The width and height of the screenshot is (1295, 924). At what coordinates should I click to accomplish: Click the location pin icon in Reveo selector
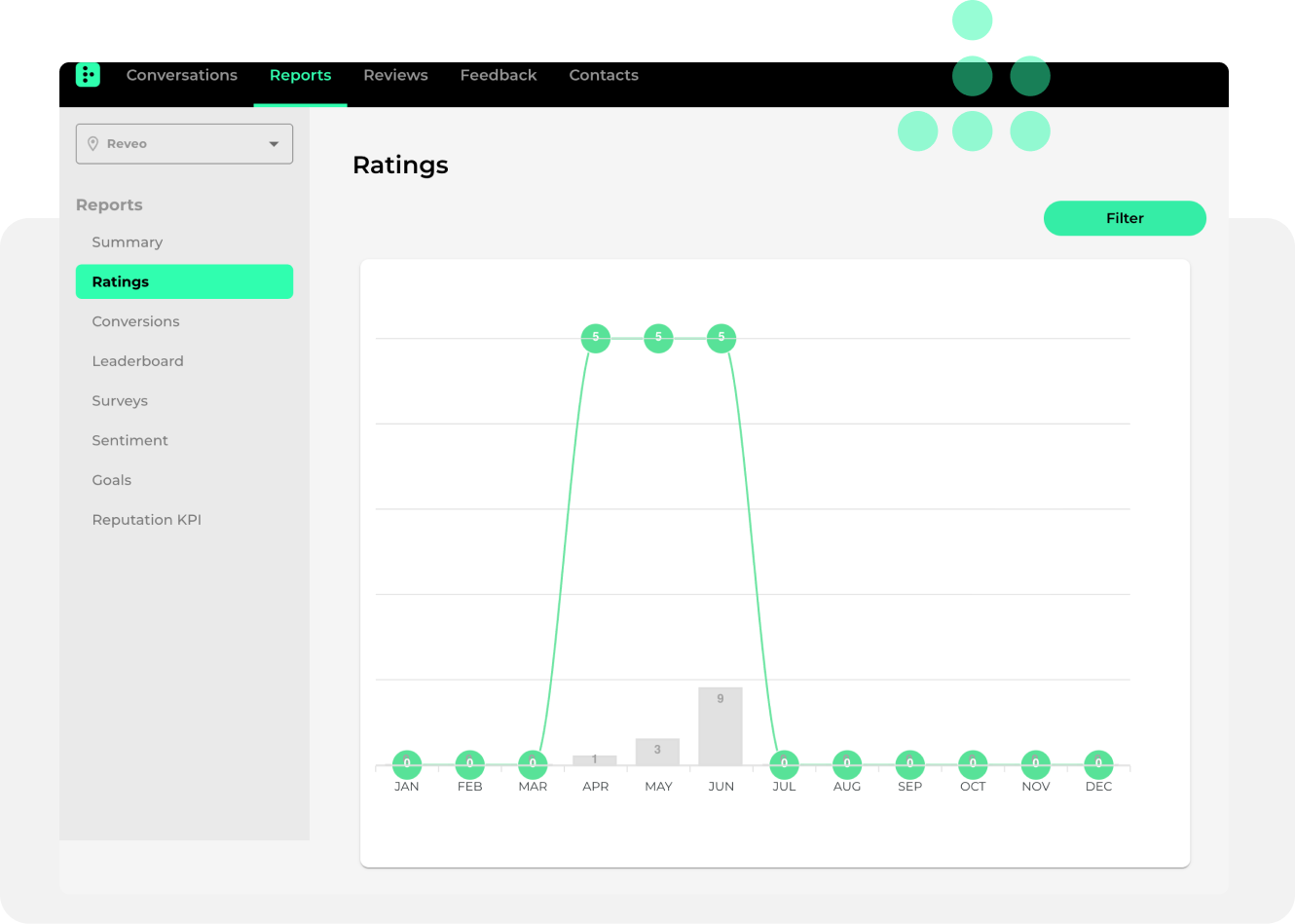93,144
